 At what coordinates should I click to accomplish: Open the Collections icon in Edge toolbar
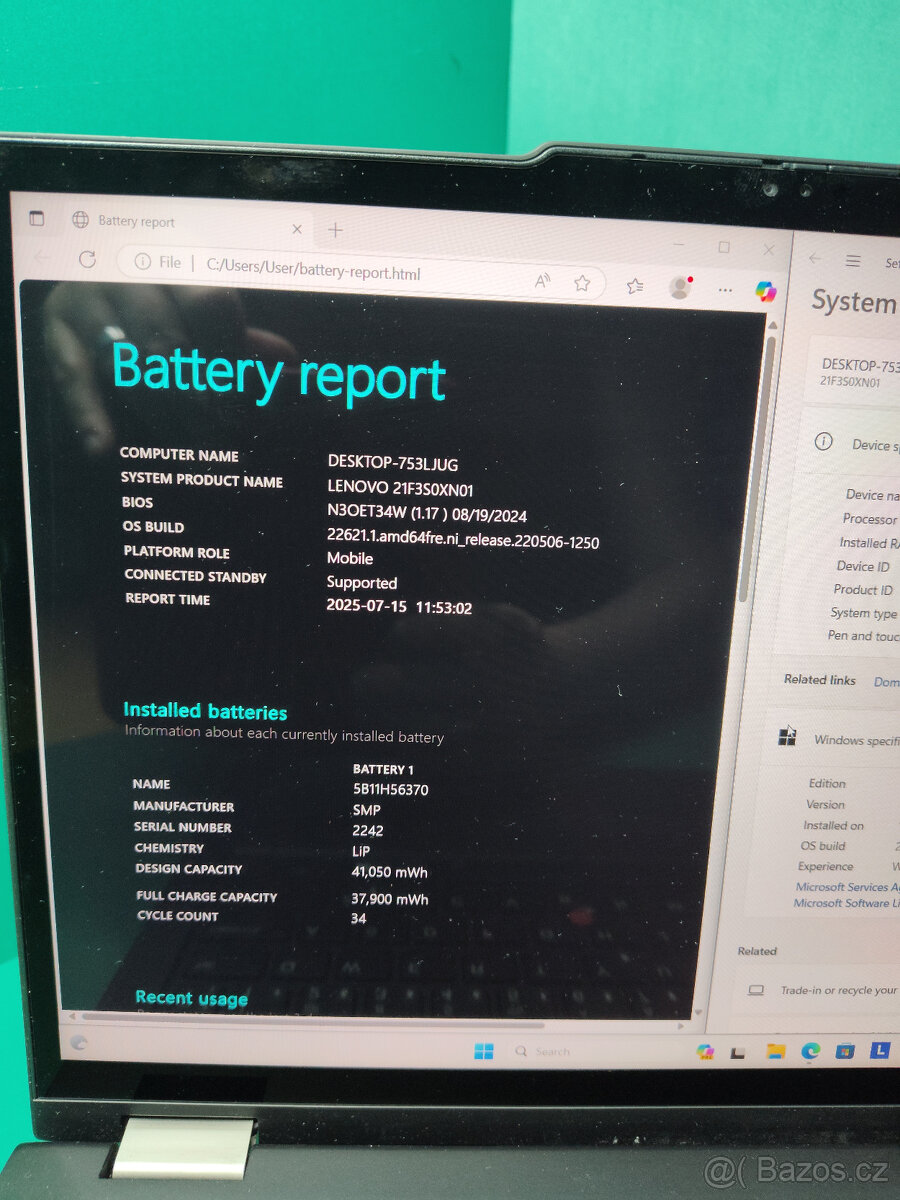tap(635, 284)
